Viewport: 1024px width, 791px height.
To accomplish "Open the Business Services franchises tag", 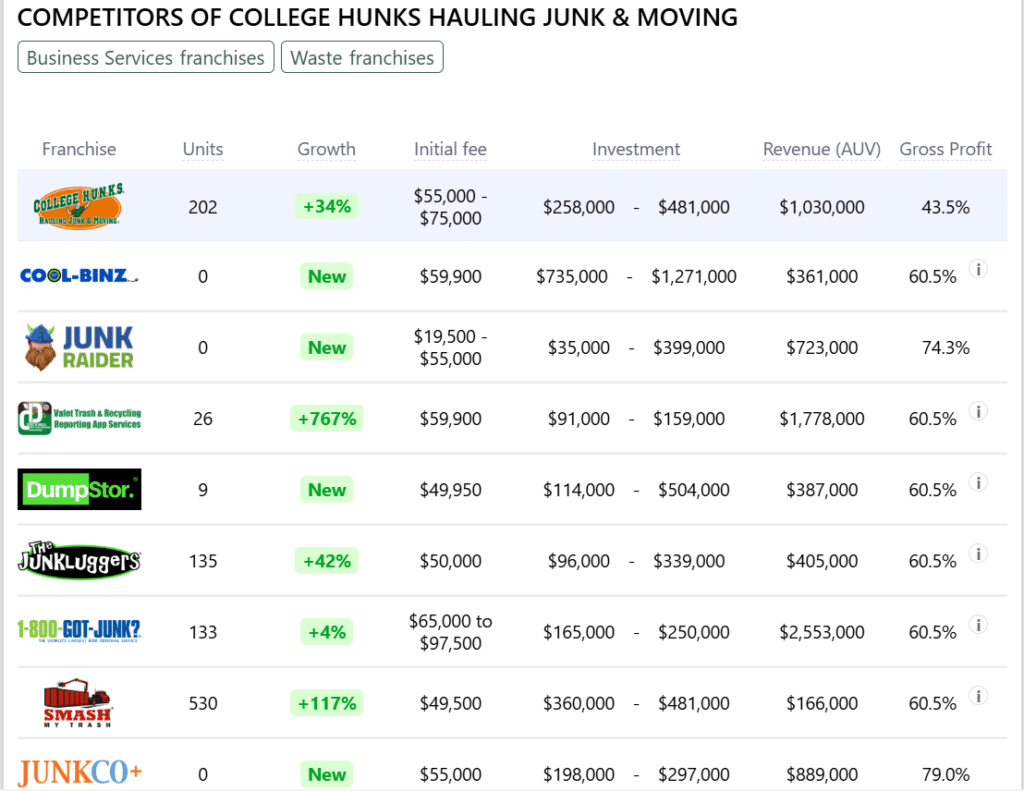I will click(146, 57).
